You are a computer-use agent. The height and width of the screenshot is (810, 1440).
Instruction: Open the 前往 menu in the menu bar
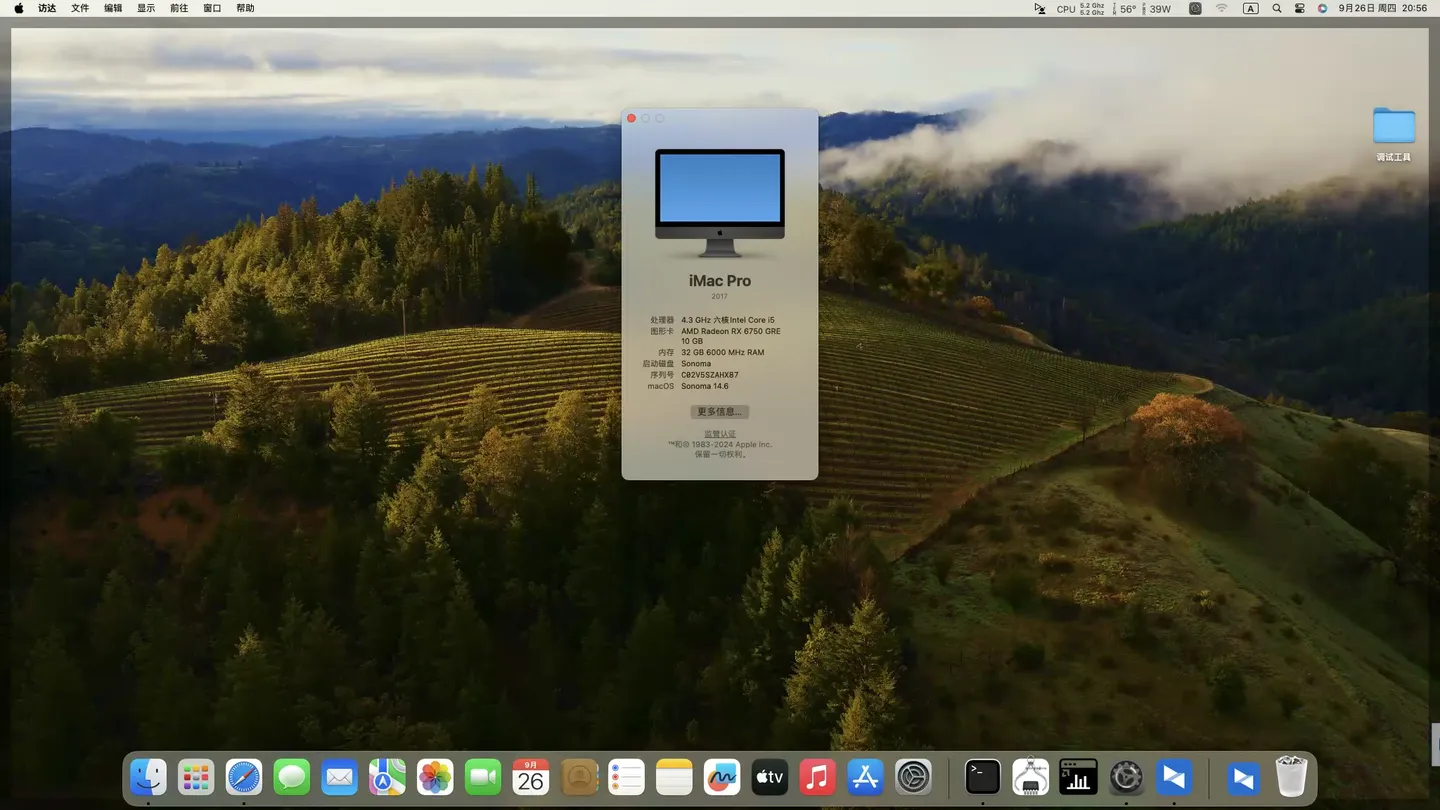[x=179, y=8]
